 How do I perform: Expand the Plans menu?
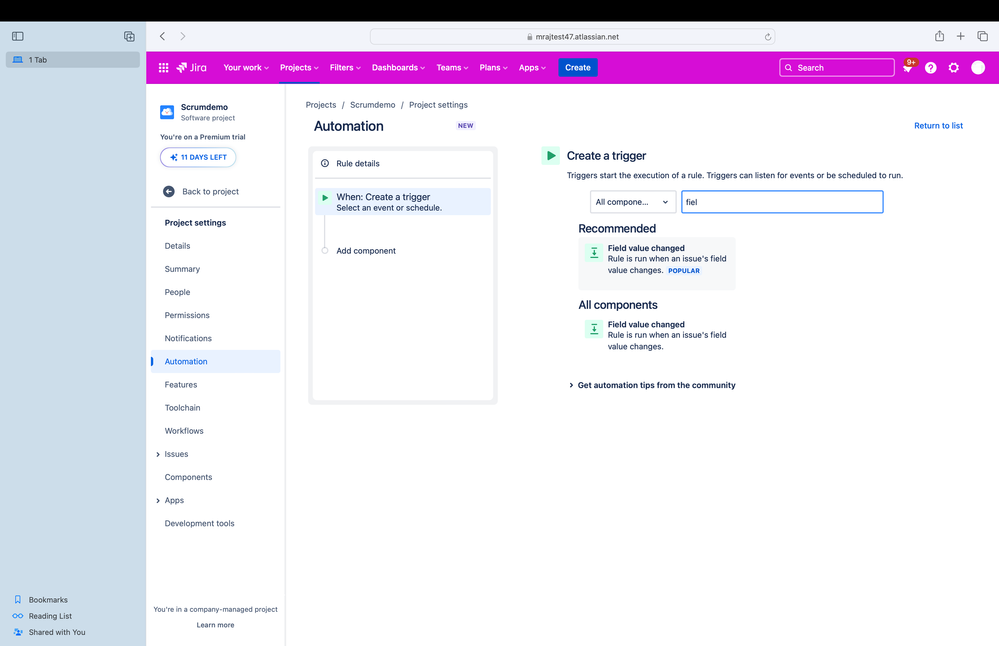coord(493,68)
